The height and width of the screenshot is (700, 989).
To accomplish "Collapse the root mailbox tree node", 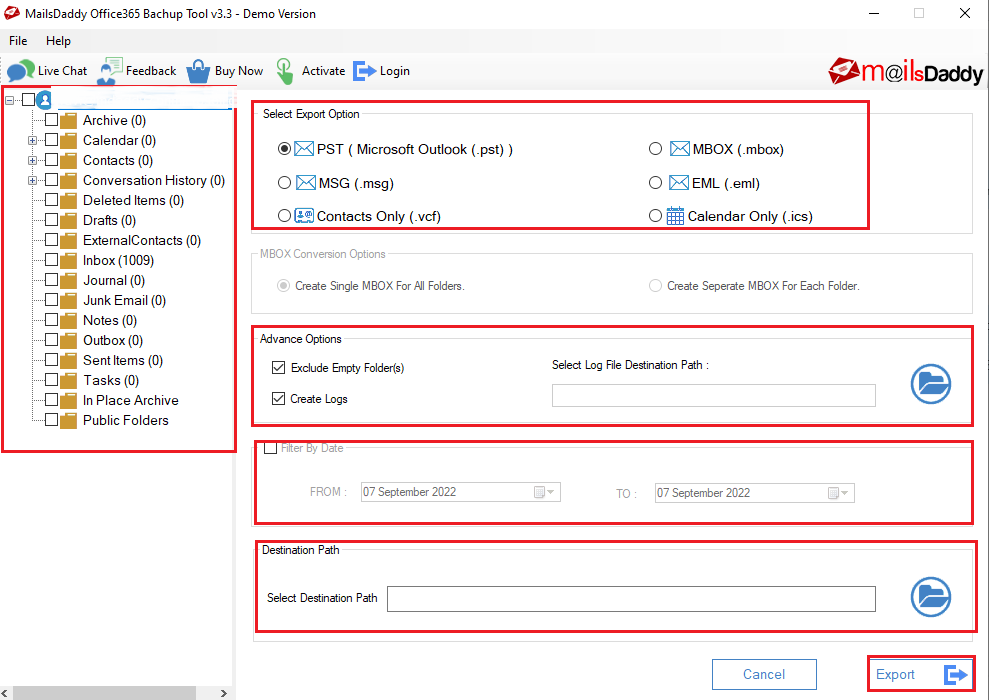I will pyautogui.click(x=9, y=100).
